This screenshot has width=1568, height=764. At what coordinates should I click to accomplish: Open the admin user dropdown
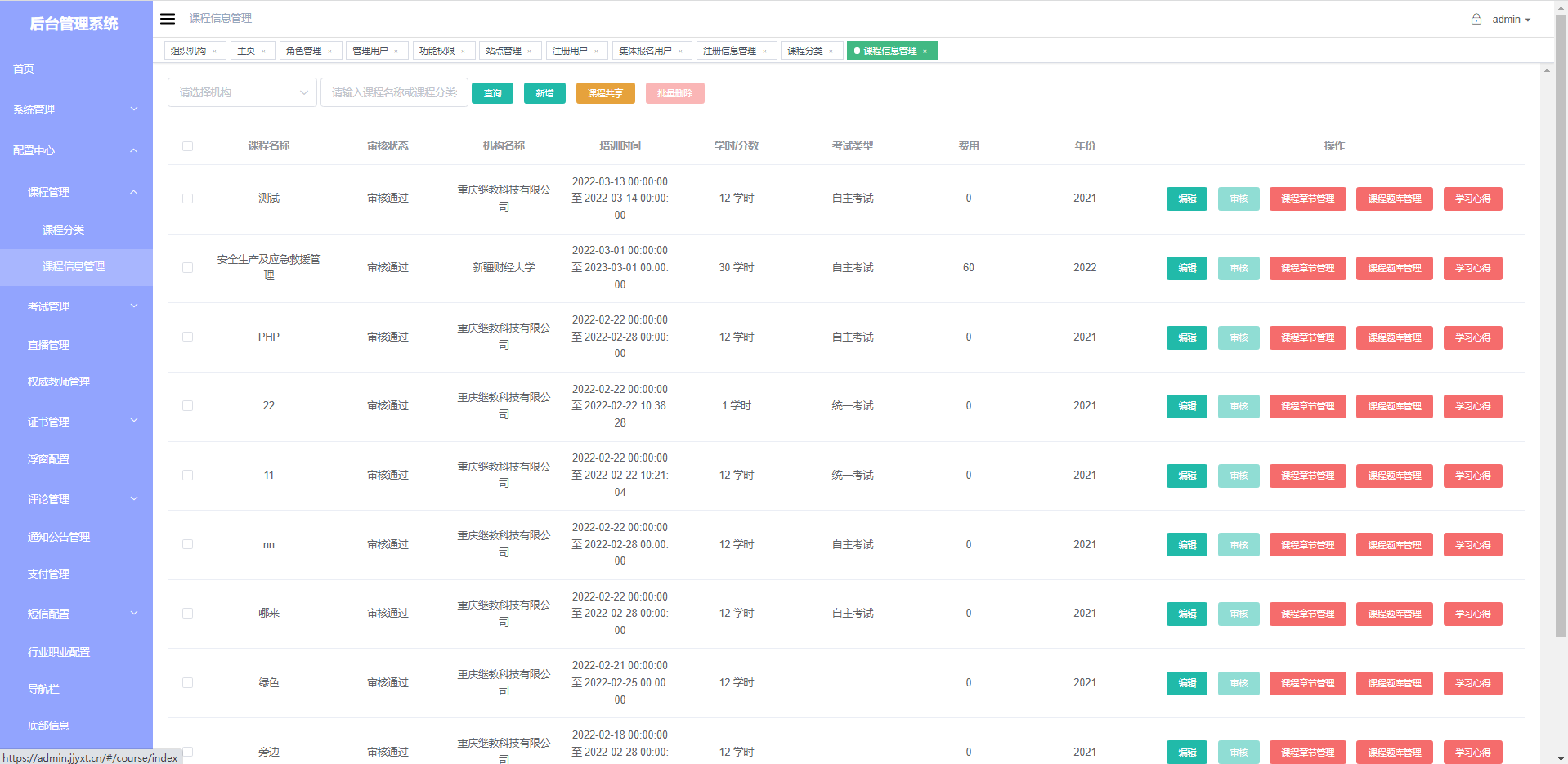pyautogui.click(x=1511, y=20)
